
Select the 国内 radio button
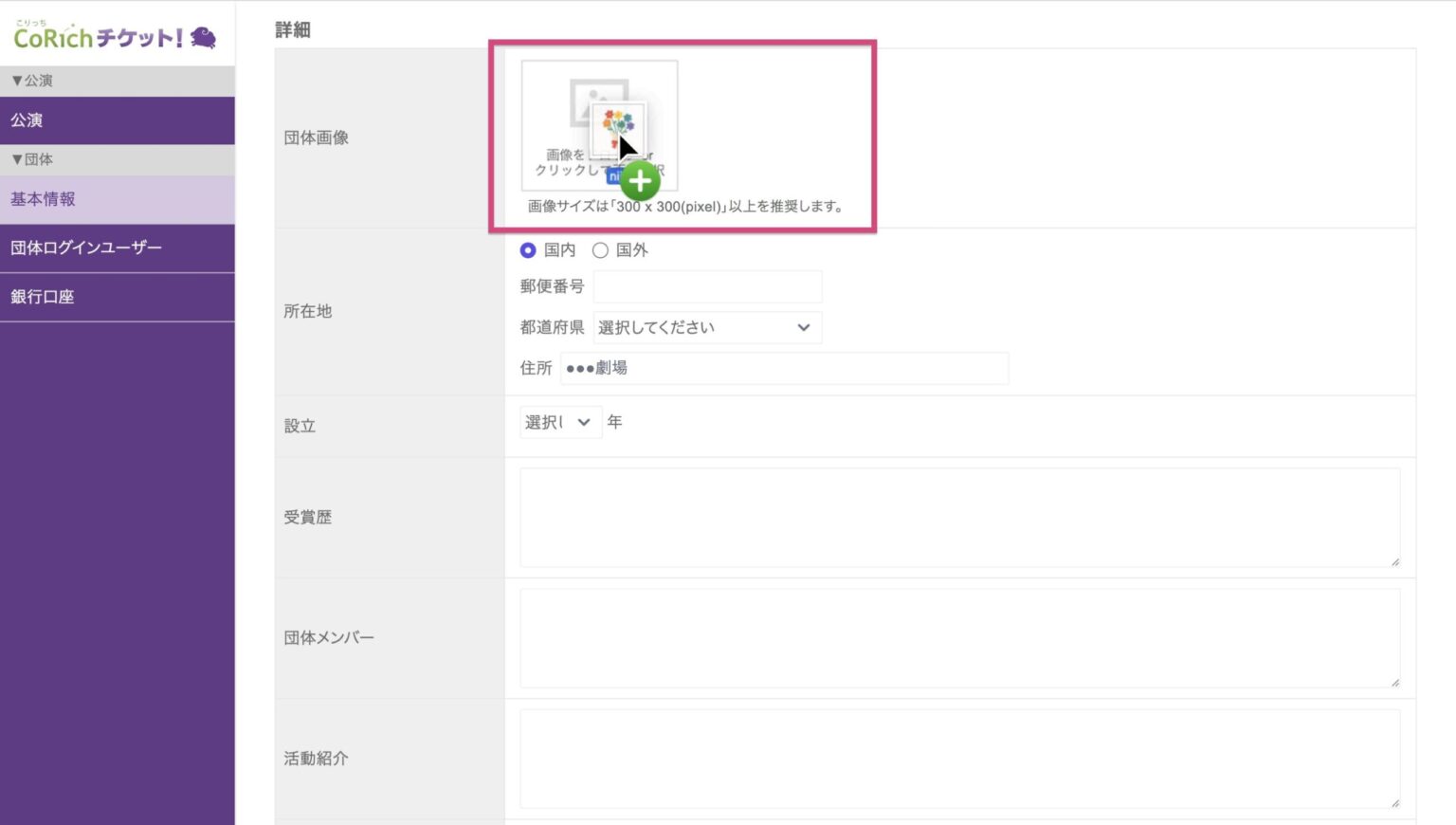click(528, 250)
